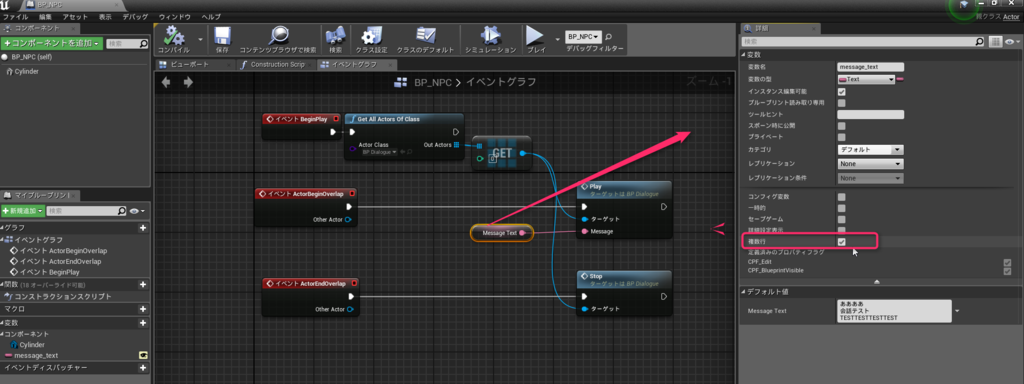
Task: Navigate back with graph left arrow
Action: coord(167,82)
